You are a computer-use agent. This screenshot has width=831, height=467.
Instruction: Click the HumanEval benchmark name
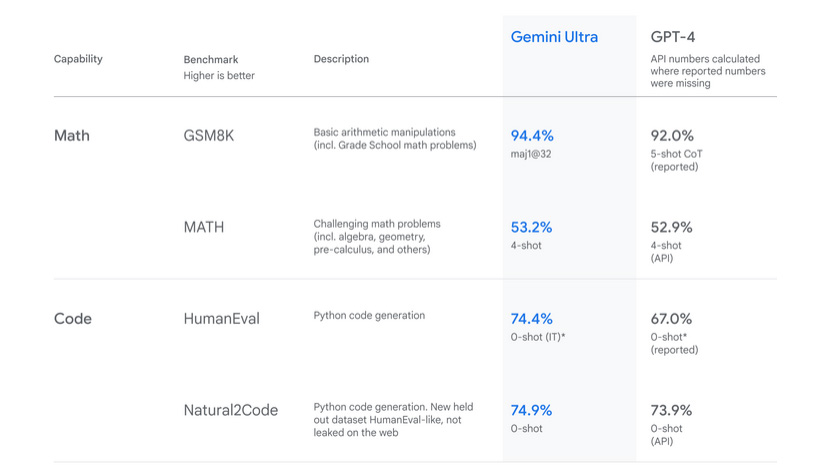click(x=221, y=319)
